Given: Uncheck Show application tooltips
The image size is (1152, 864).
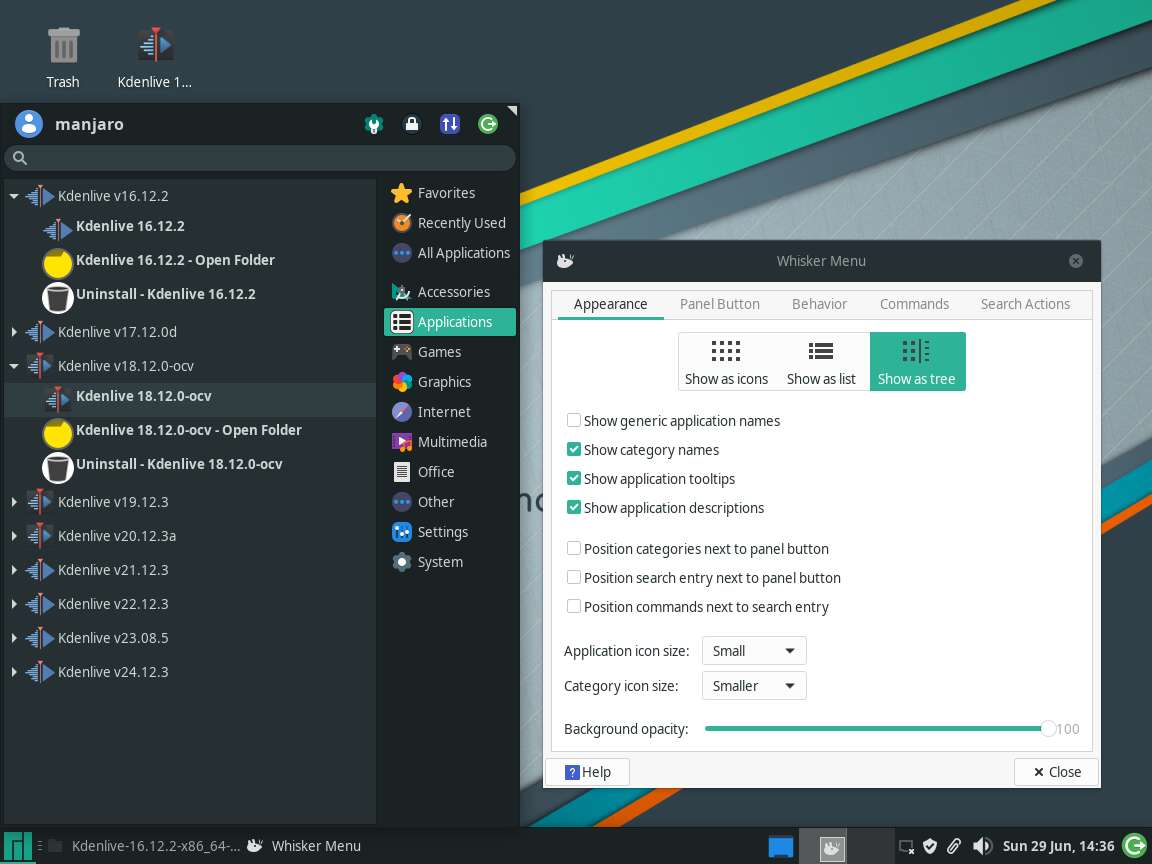Looking at the screenshot, I should 574,479.
